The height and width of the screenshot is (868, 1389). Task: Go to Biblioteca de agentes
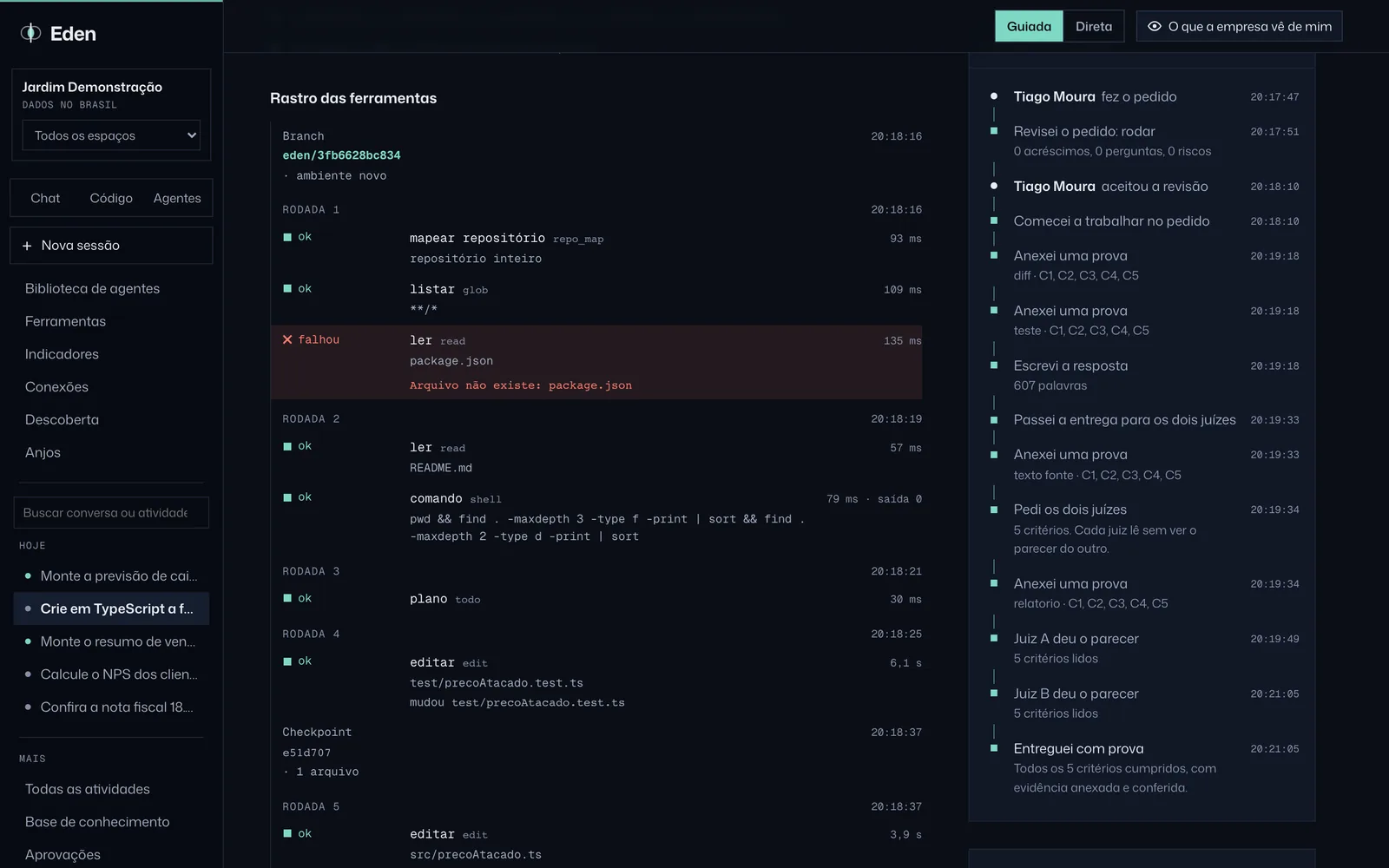pos(92,288)
